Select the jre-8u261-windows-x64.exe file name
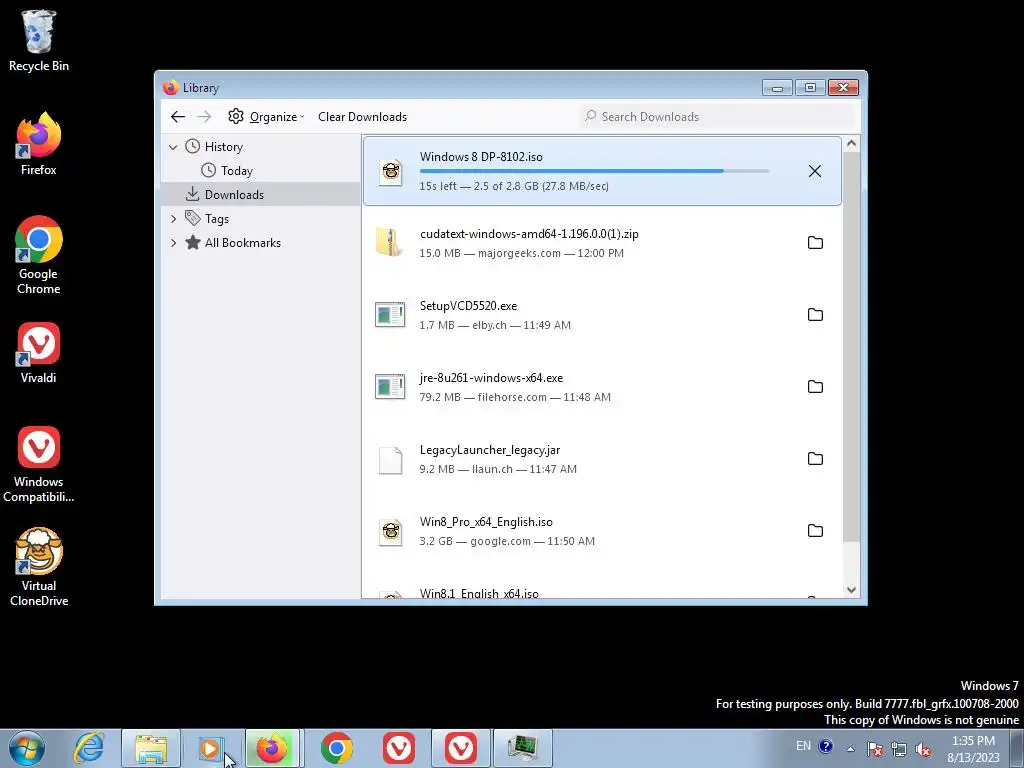Viewport: 1024px width, 768px height. [491, 377]
